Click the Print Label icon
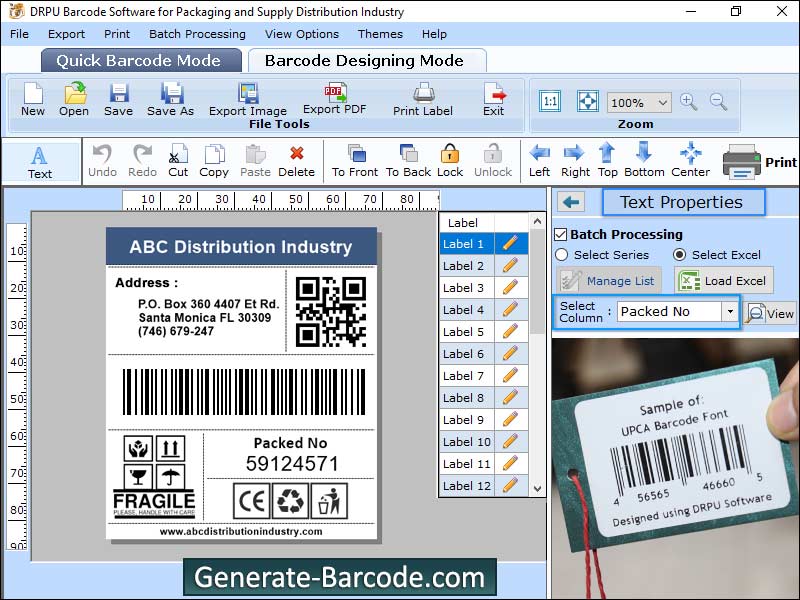 [x=422, y=100]
